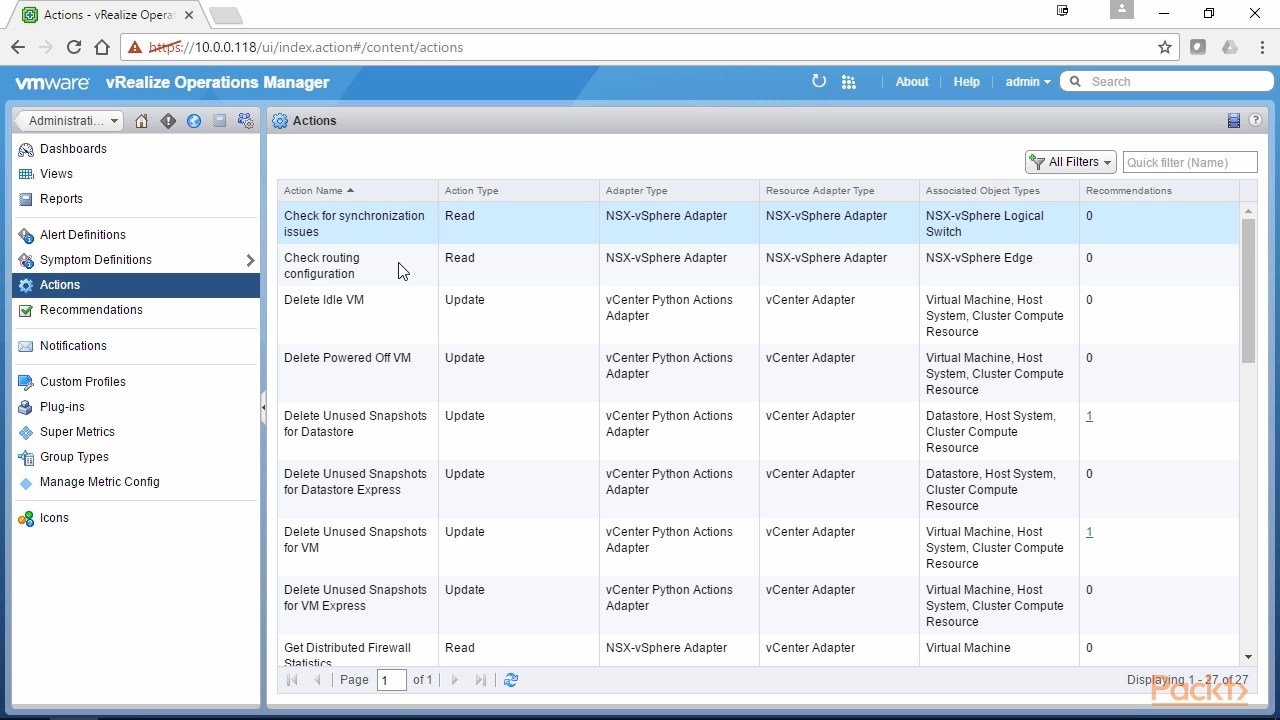Select Actions in the sidebar
The height and width of the screenshot is (720, 1280).
tap(136, 285)
